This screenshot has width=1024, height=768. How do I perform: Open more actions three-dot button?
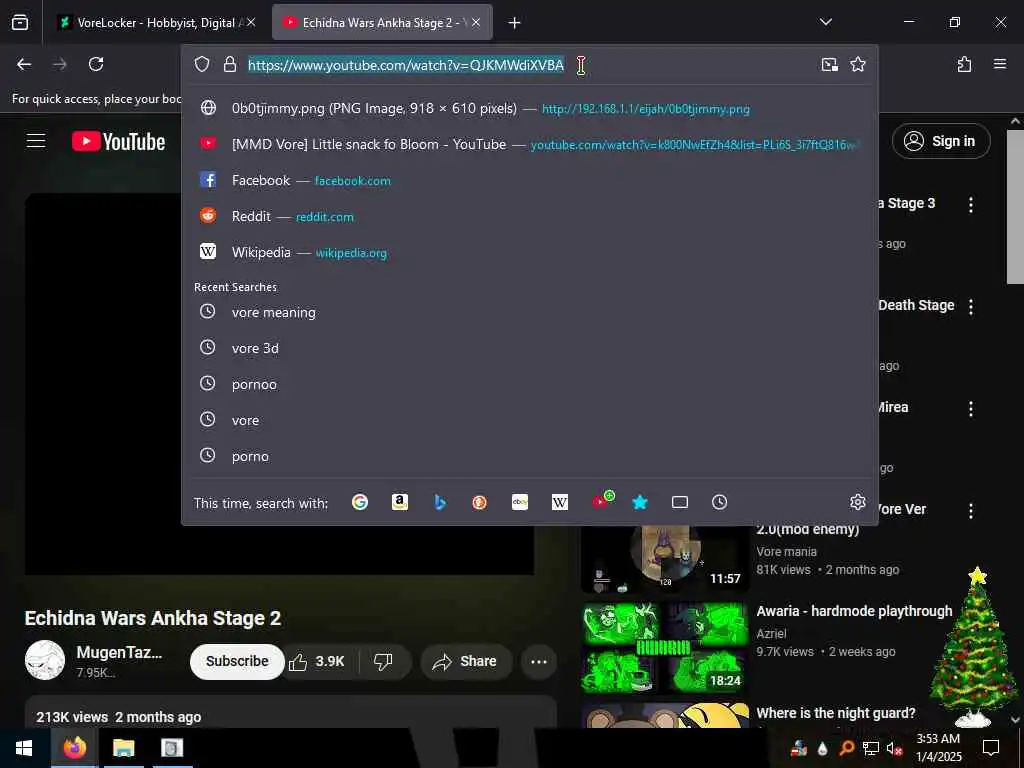click(539, 662)
